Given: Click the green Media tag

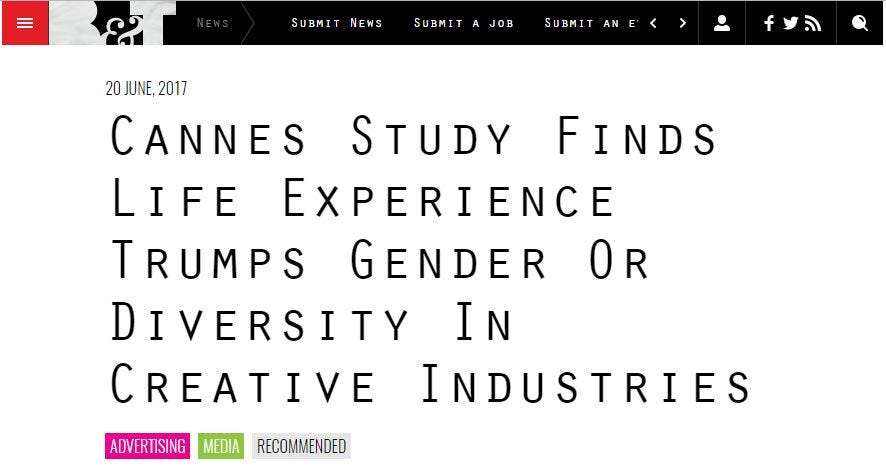Looking at the screenshot, I should click(x=221, y=446).
